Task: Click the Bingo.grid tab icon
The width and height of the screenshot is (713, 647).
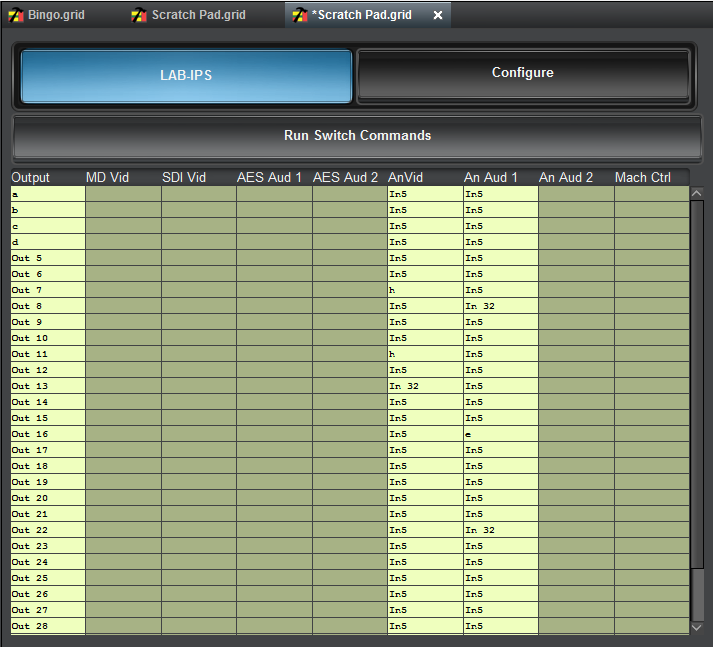Action: pos(16,15)
